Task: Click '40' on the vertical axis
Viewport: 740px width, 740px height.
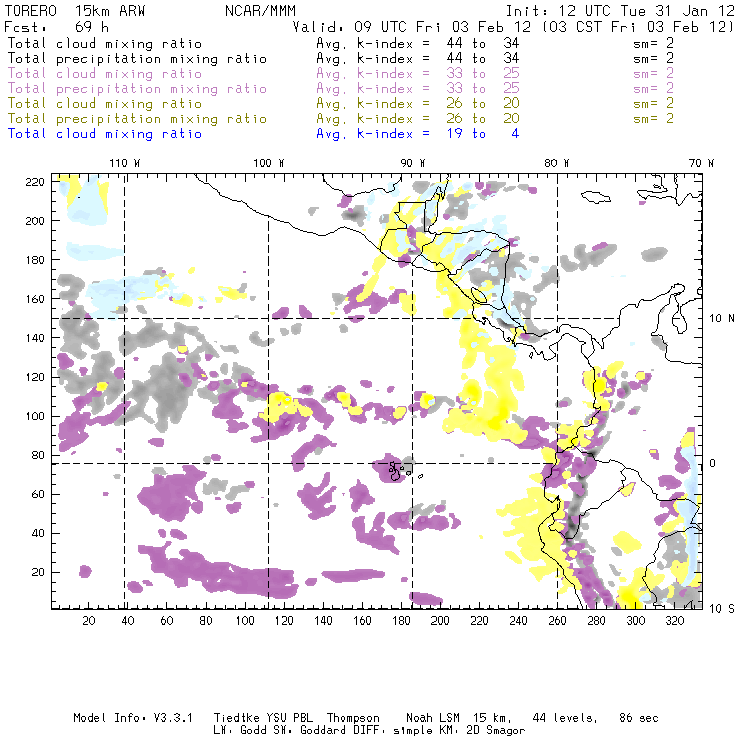Action: click(x=38, y=533)
